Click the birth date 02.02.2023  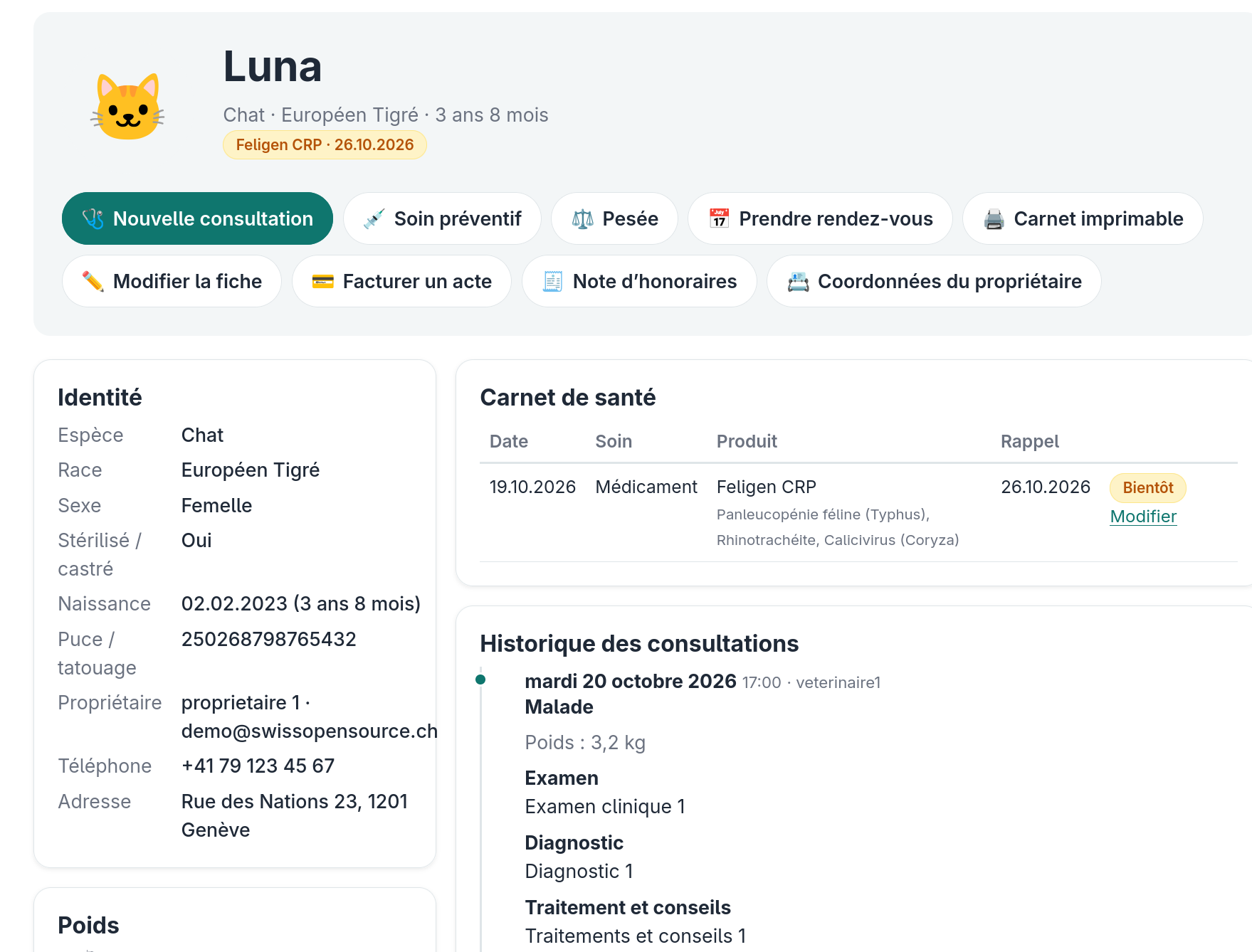(x=234, y=604)
